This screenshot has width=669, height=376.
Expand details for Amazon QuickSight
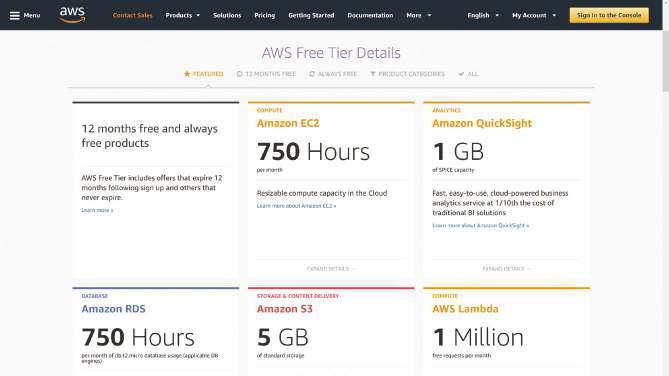[506, 269]
